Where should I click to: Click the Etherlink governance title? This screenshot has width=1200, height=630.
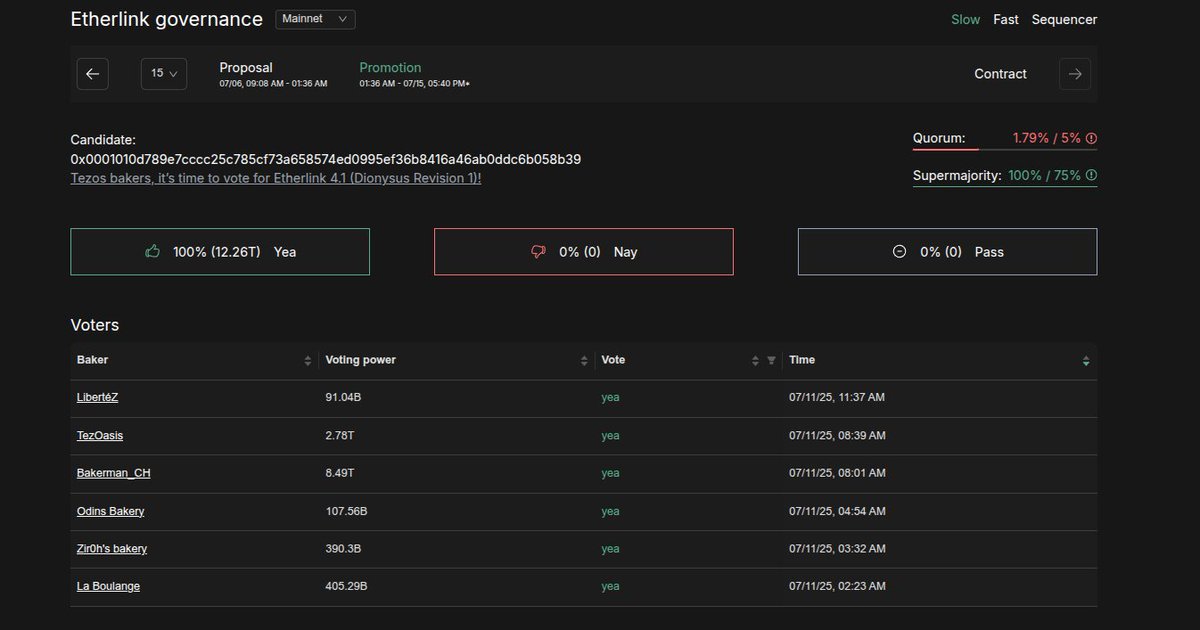[167, 19]
